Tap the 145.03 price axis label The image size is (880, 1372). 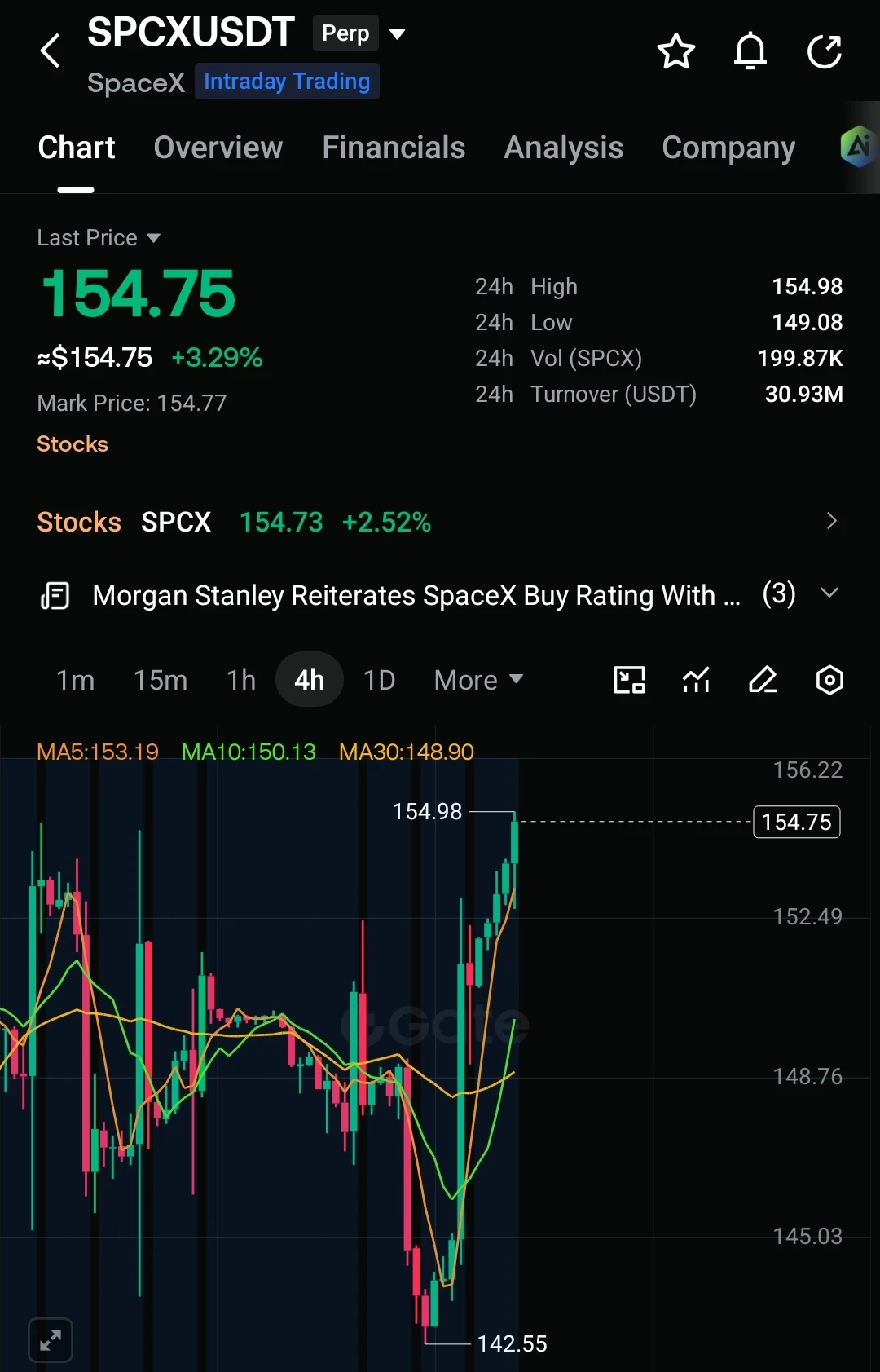pyautogui.click(x=807, y=1237)
